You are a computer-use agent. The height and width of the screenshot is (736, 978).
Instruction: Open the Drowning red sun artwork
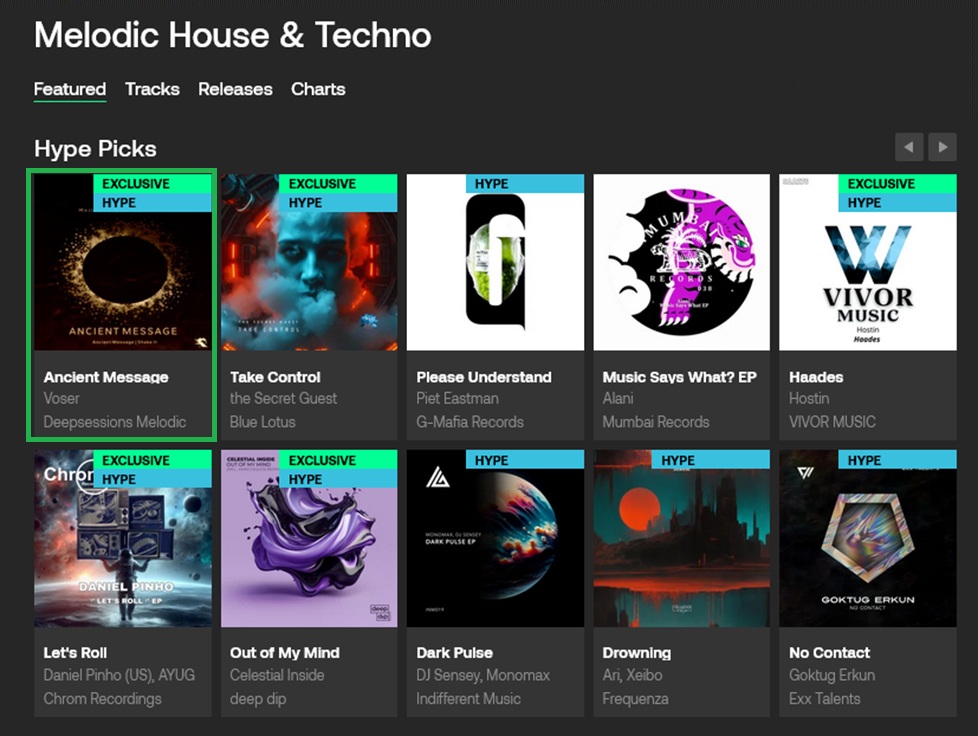681,538
